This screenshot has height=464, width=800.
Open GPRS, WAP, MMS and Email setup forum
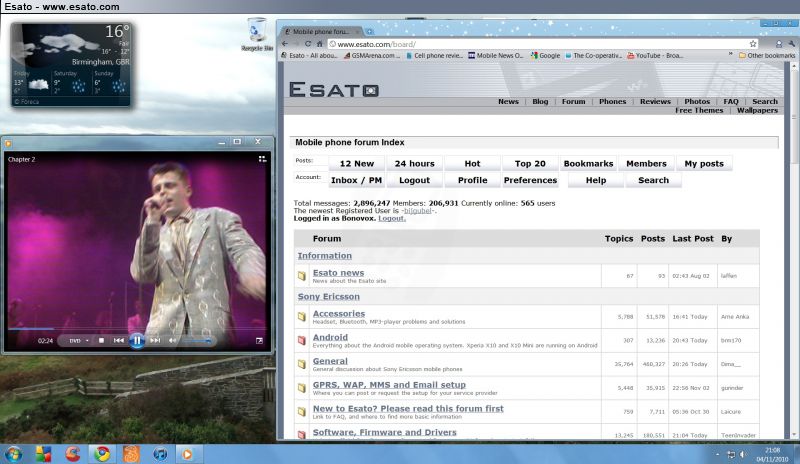pos(389,384)
